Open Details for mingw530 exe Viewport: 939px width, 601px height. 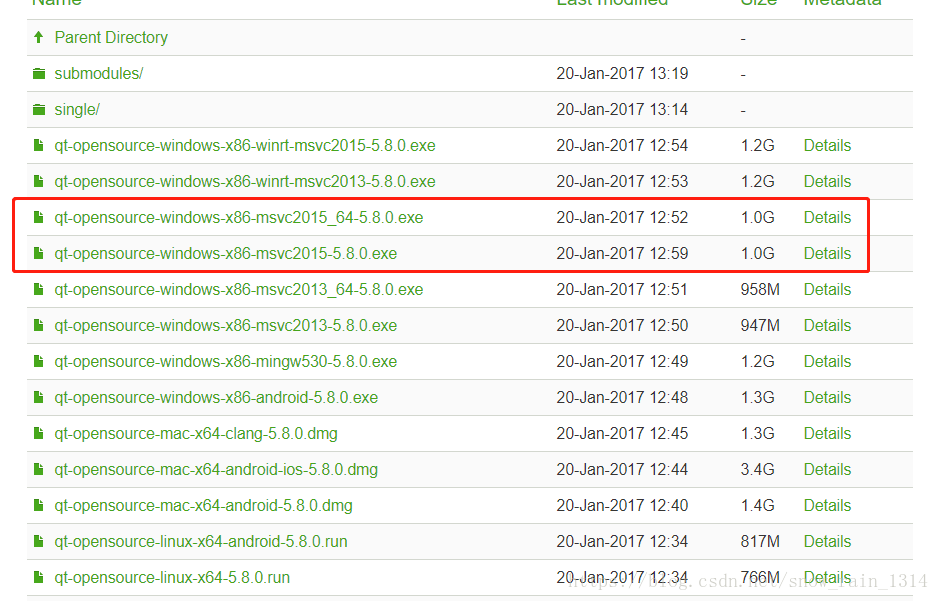click(827, 362)
